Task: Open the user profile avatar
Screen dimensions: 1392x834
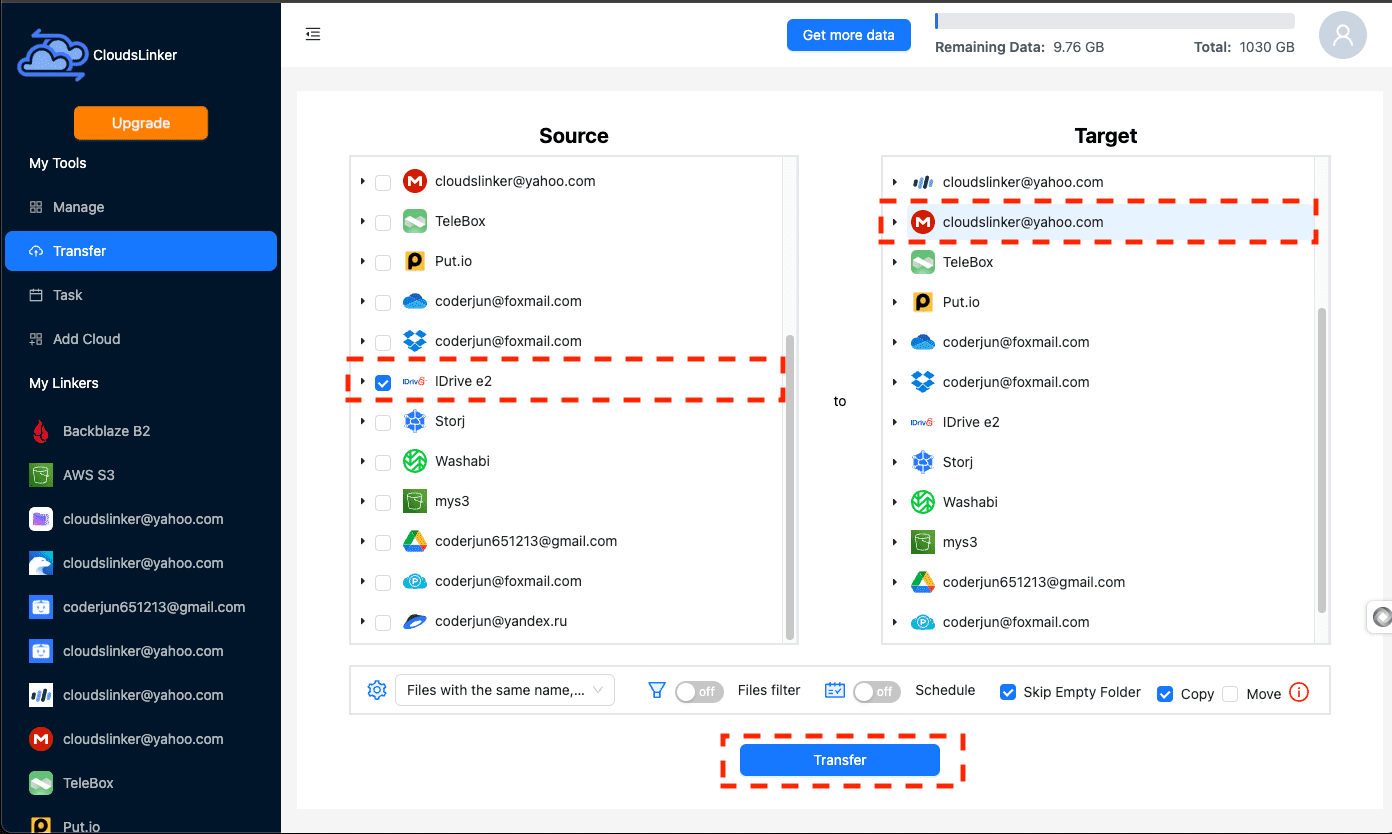Action: pos(1343,36)
